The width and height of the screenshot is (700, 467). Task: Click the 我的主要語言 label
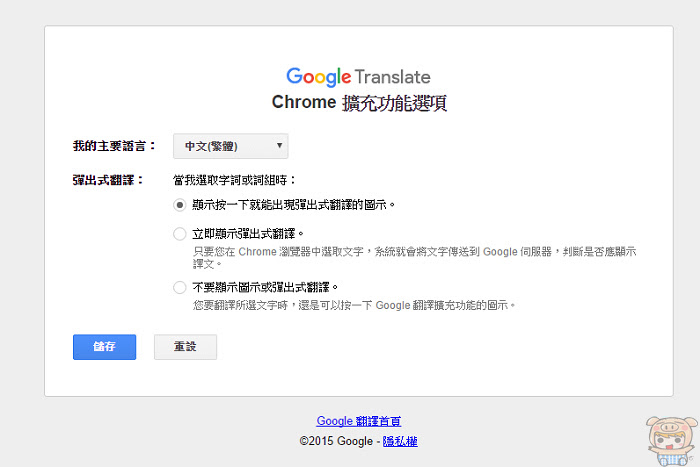pos(114,146)
